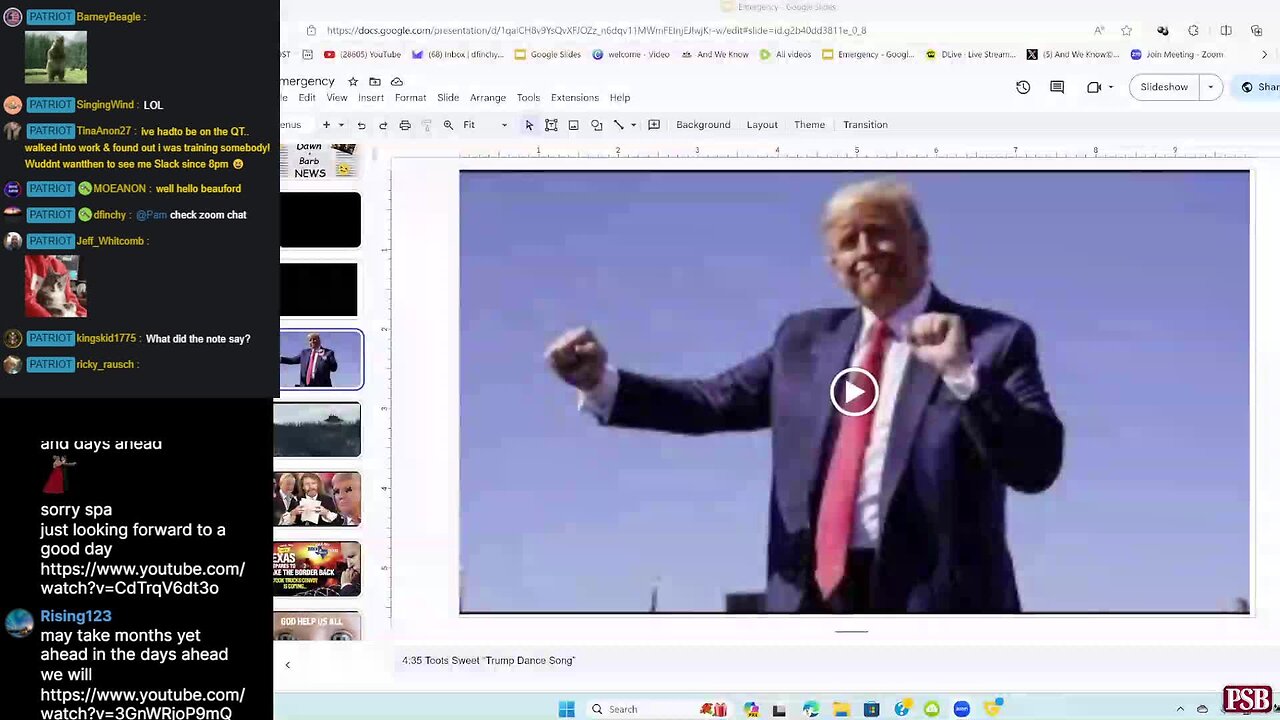Open the Fit zoom dropdown

click(x=484, y=125)
